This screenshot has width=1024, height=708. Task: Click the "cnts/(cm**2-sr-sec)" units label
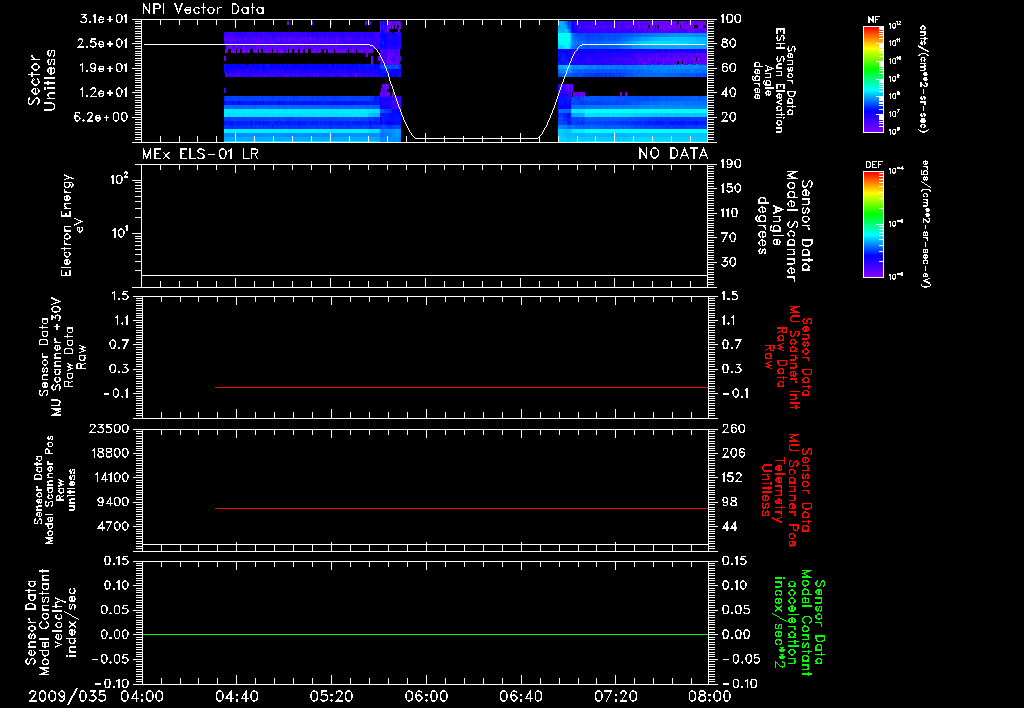(923, 78)
